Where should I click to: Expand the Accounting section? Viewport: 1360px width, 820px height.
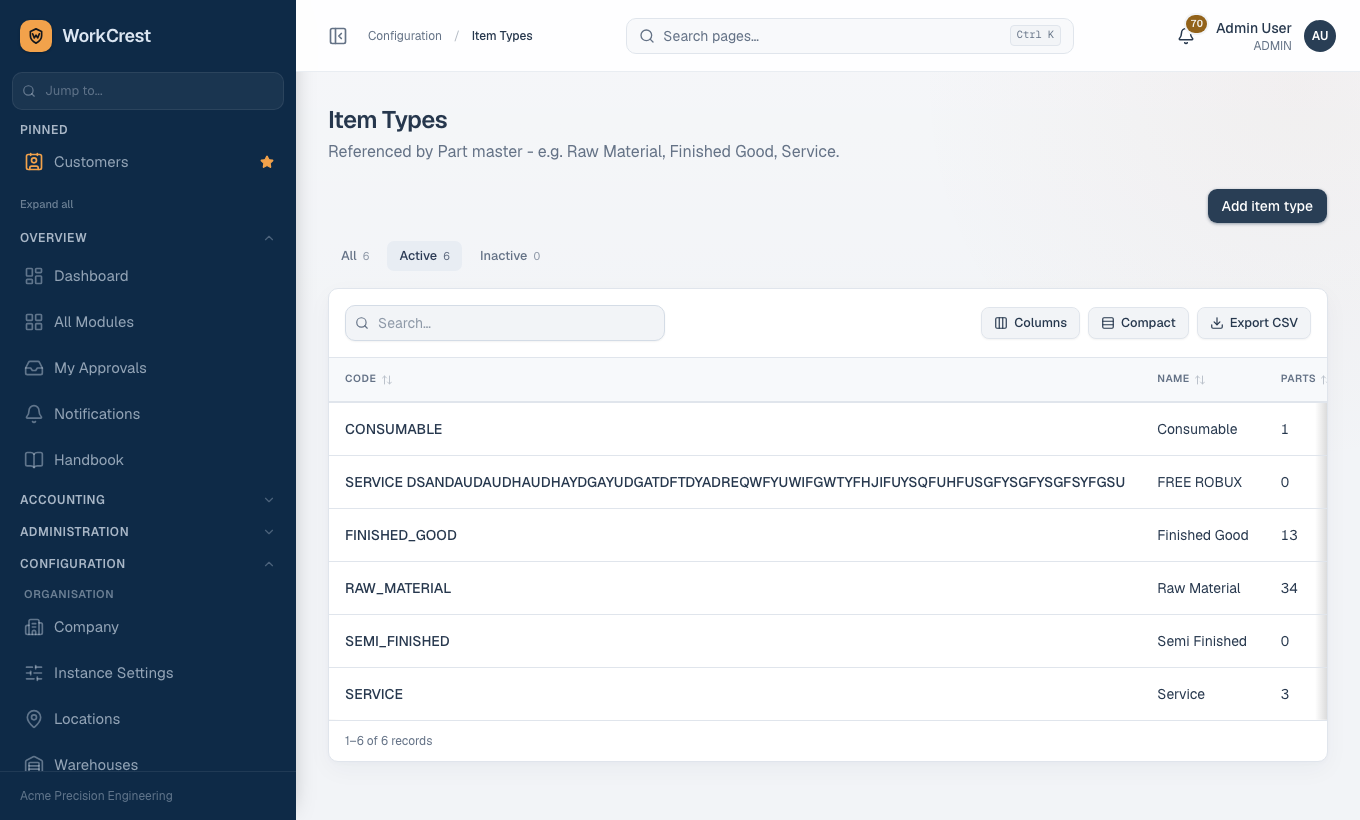point(148,500)
